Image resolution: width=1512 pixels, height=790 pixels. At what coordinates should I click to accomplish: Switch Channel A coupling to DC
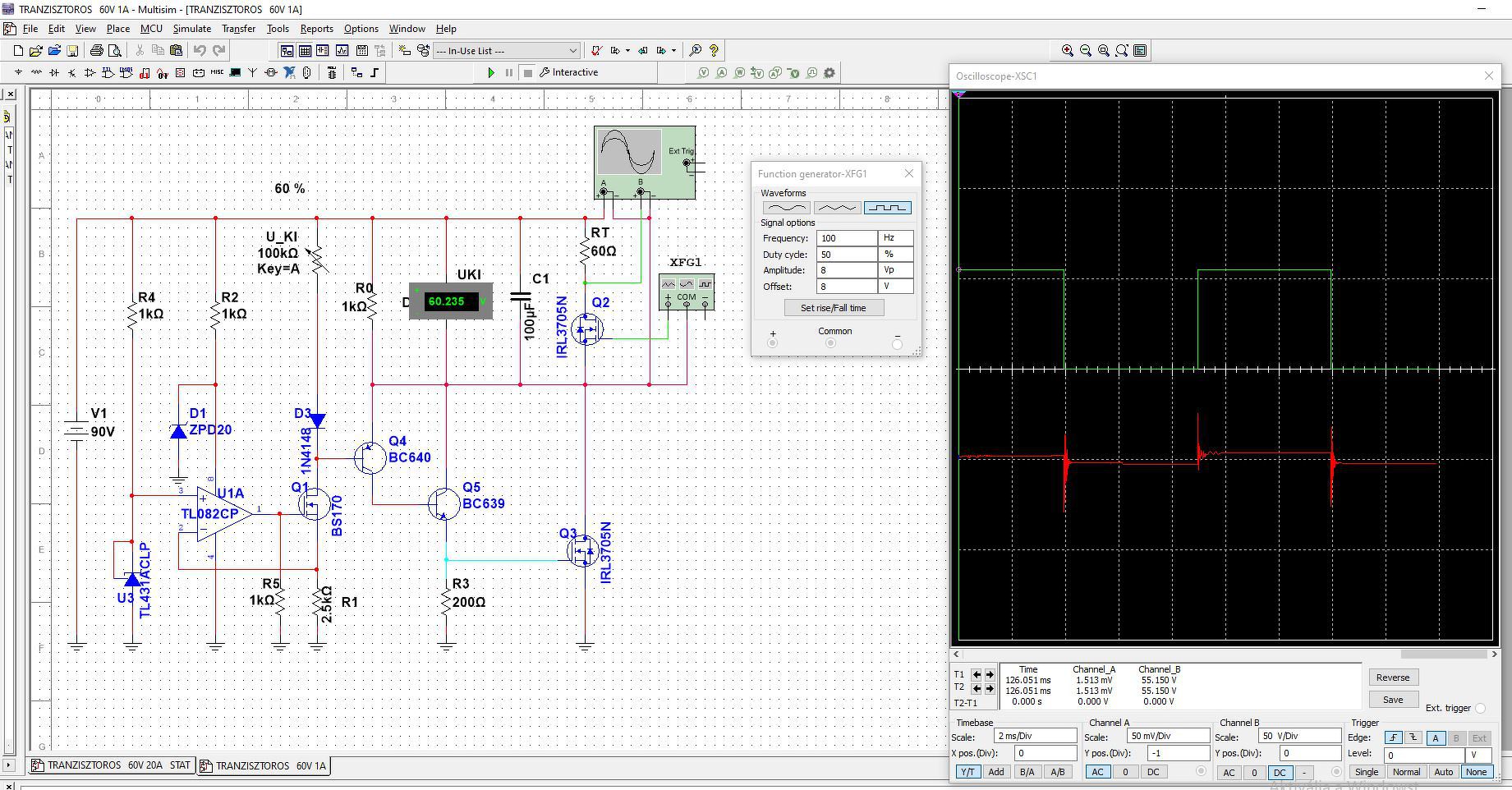[x=1153, y=772]
